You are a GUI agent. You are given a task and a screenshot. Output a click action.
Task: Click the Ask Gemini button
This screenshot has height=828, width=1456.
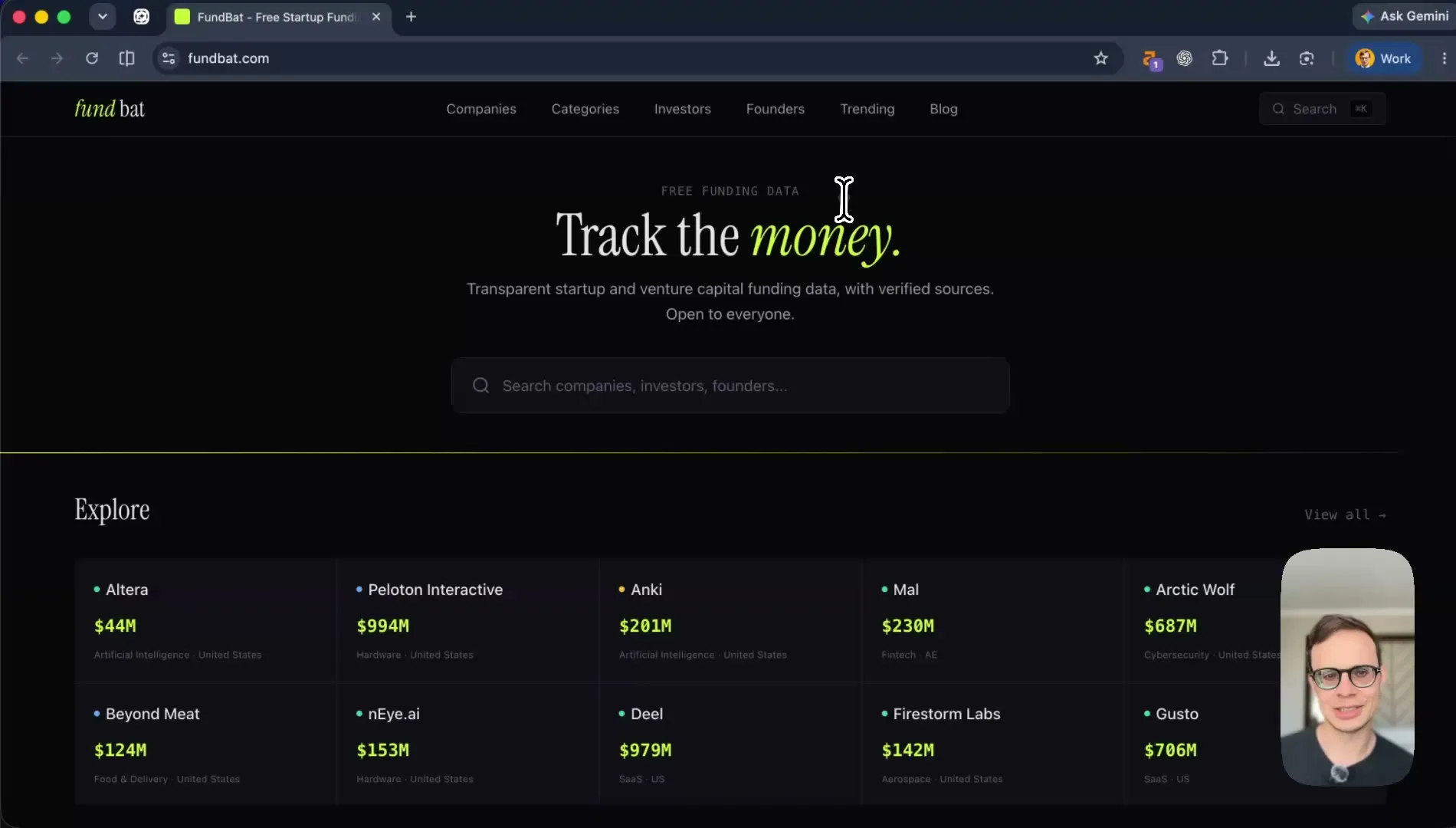pos(1404,16)
